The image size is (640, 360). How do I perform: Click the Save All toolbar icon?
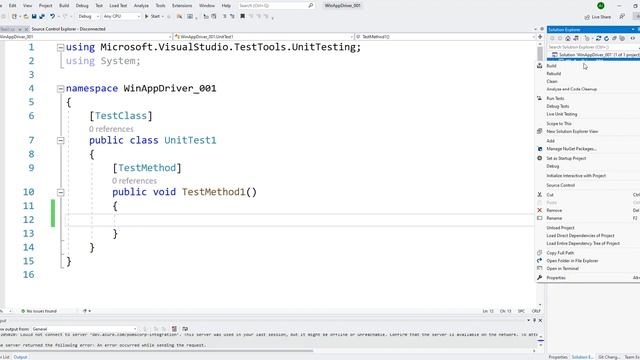tap(42, 16)
